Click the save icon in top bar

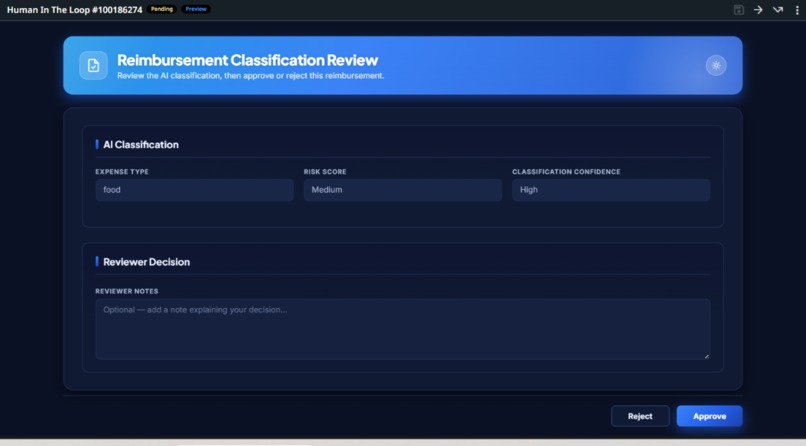(x=739, y=10)
